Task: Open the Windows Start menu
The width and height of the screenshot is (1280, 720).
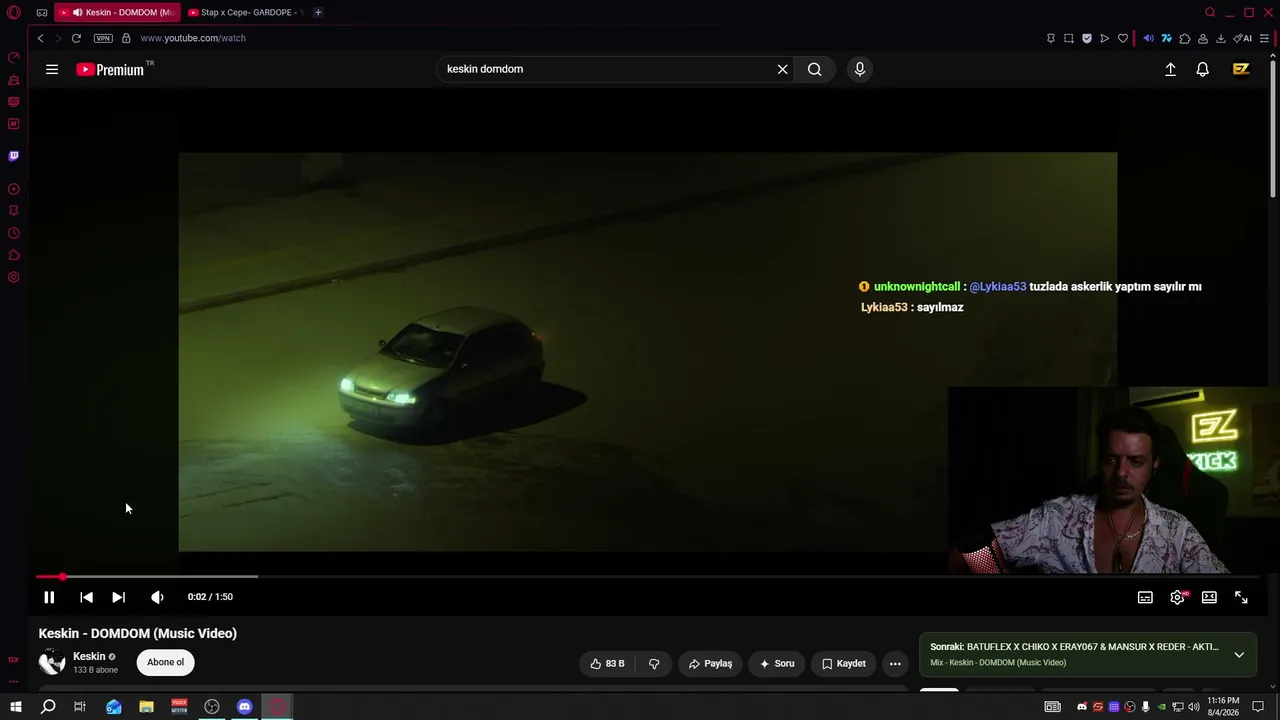Action: [16, 707]
